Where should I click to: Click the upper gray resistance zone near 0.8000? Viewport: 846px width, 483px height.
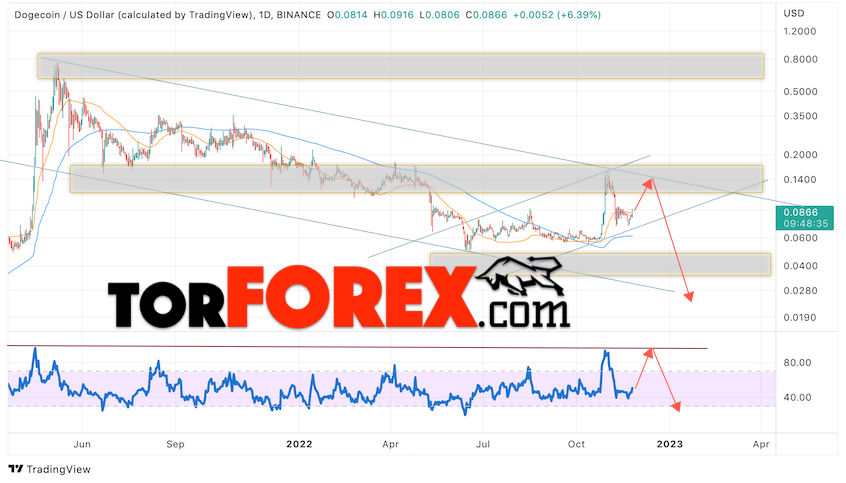tap(400, 66)
